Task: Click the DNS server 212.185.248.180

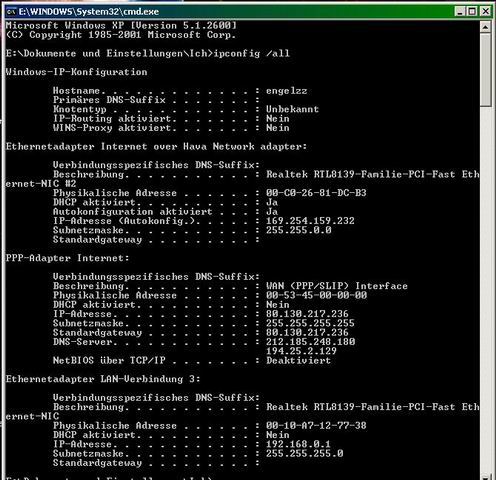Action: [310, 342]
